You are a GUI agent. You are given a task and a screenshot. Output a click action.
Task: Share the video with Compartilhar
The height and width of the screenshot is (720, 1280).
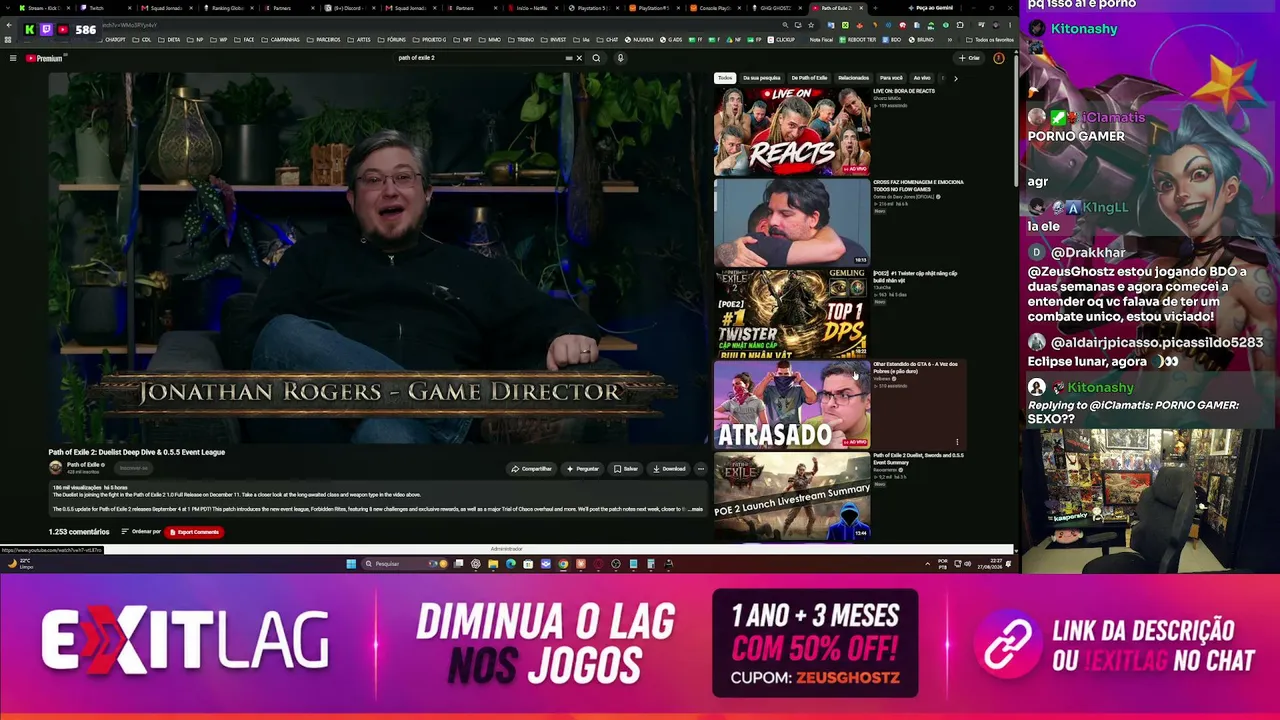coord(531,468)
